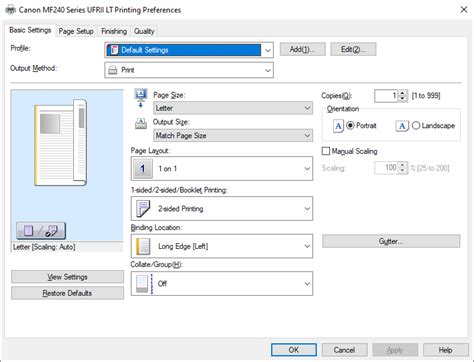Click the Apply button

395,350
